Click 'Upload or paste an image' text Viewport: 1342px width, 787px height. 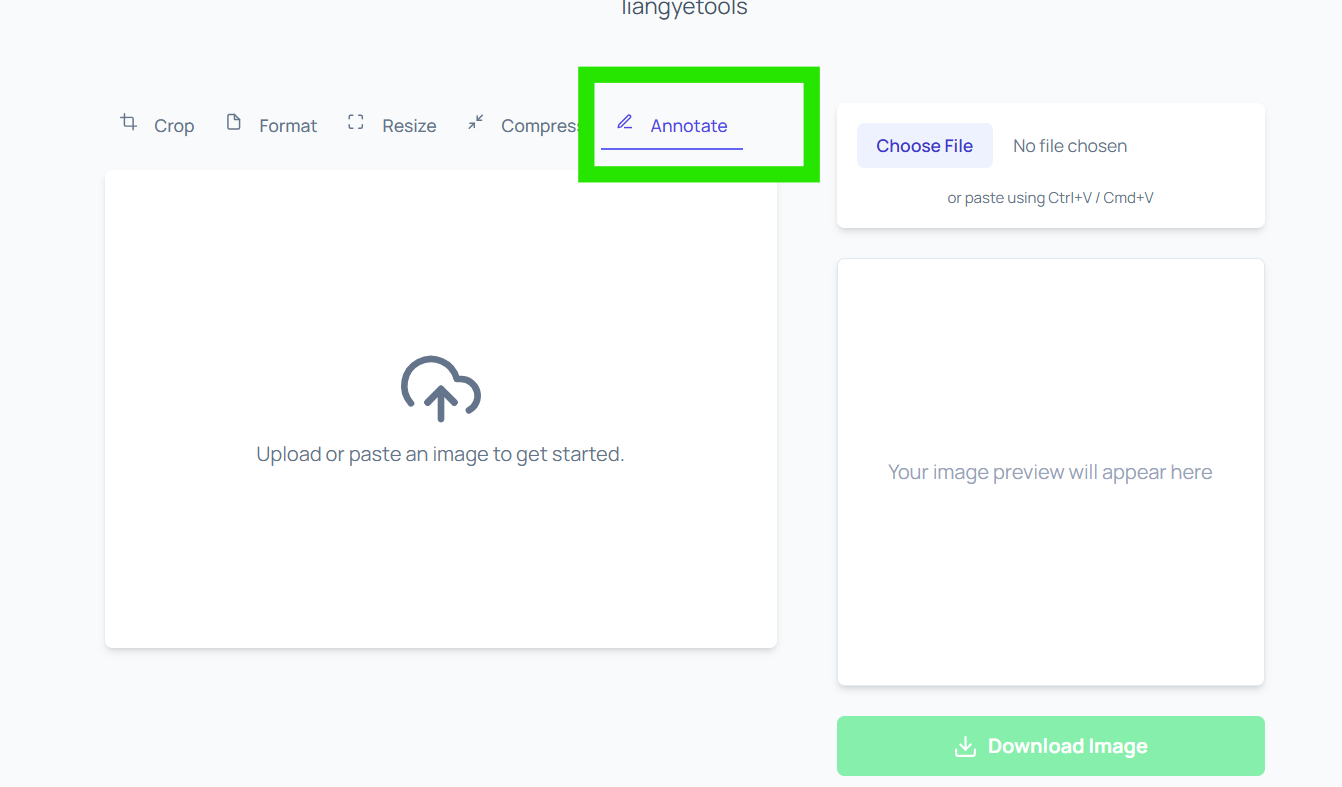(440, 453)
